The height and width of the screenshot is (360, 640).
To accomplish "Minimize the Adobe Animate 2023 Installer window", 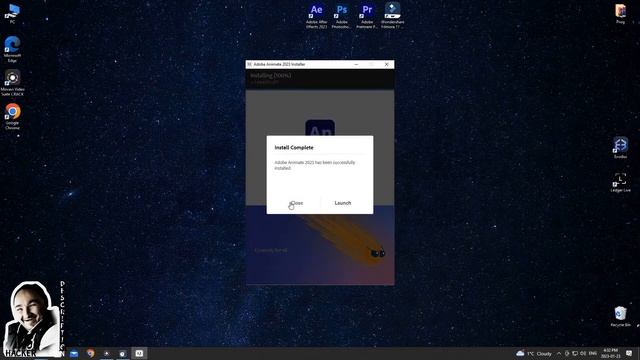I will click(x=356, y=64).
